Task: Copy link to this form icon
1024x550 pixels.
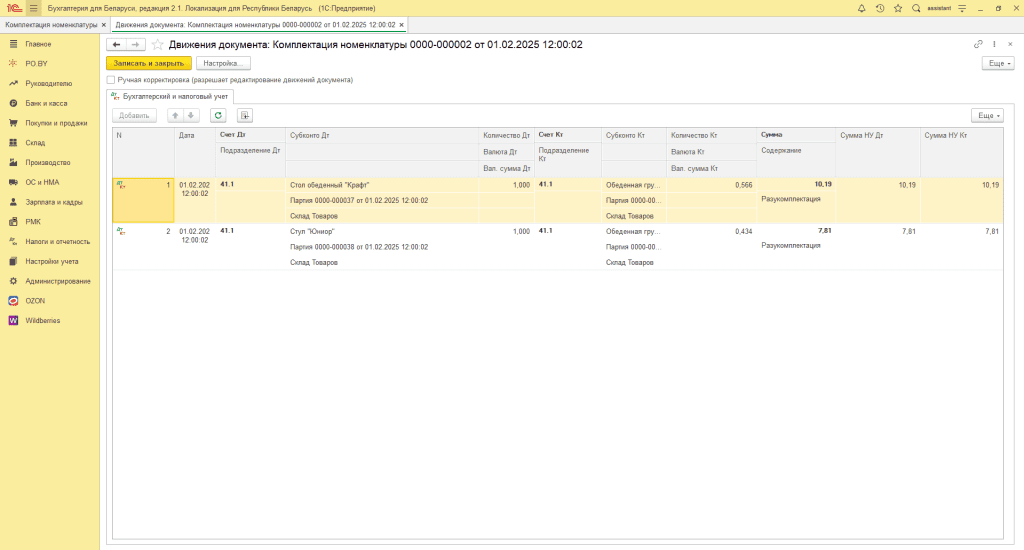Action: (x=978, y=44)
